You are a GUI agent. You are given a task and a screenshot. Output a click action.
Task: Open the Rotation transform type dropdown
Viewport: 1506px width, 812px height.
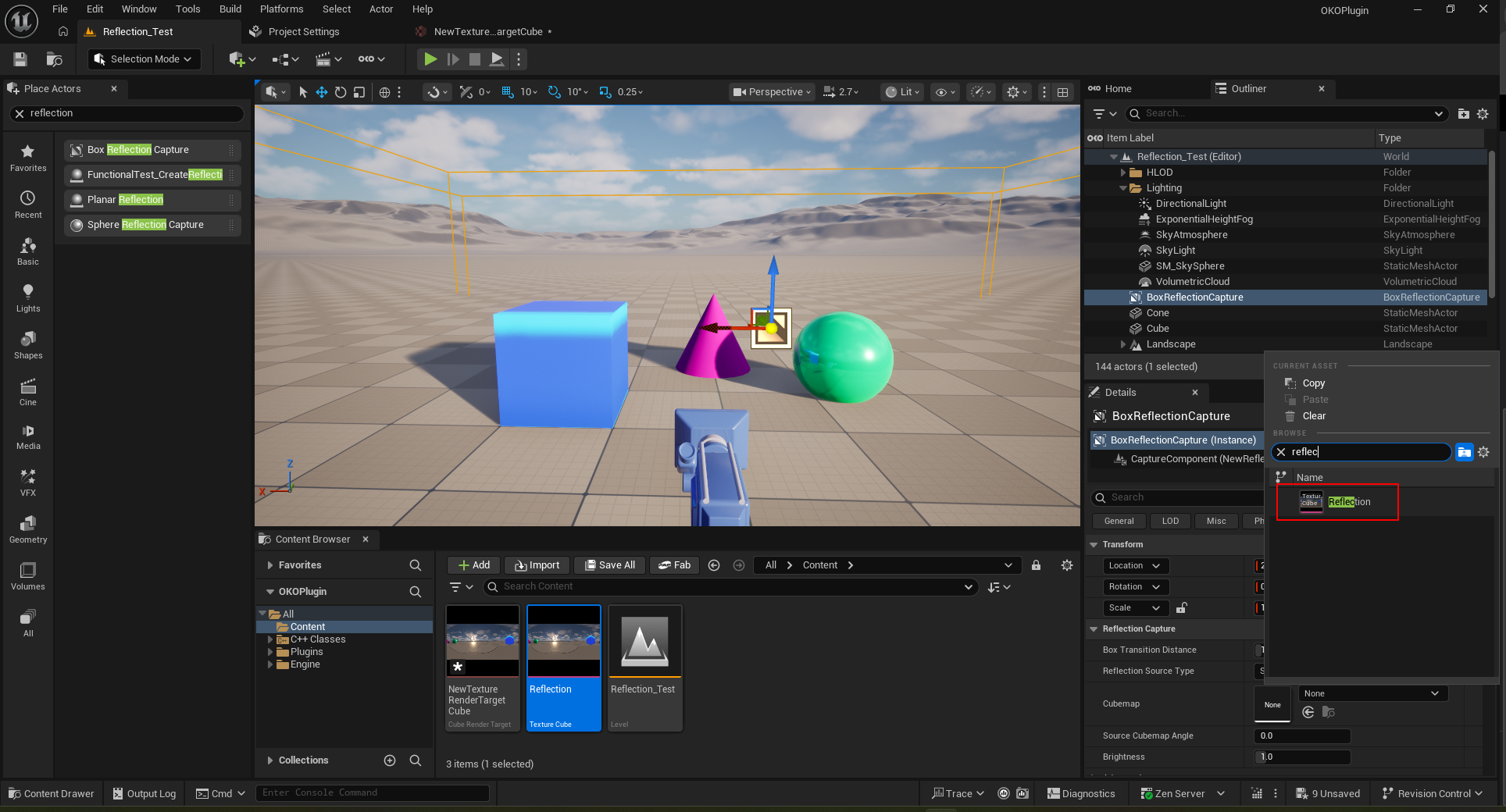[1134, 587]
